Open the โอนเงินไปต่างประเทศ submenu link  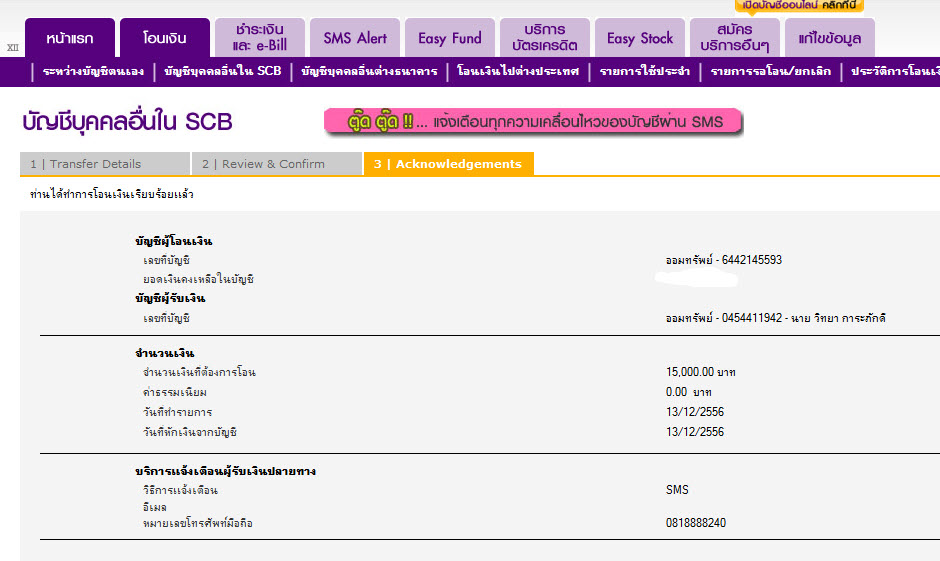518,71
